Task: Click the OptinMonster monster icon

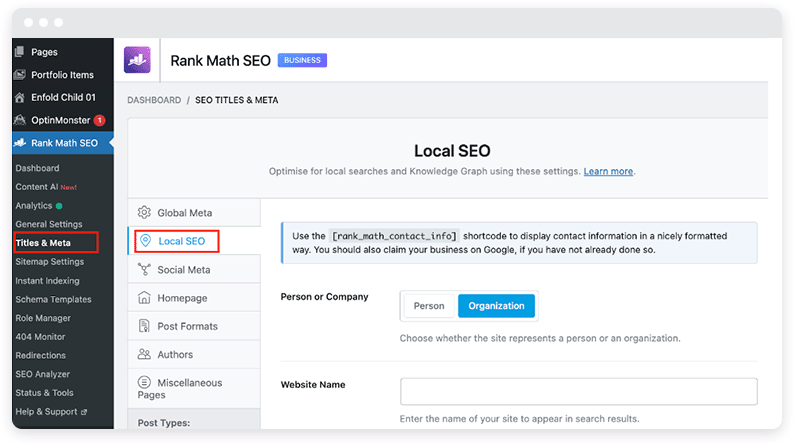Action: 20,120
